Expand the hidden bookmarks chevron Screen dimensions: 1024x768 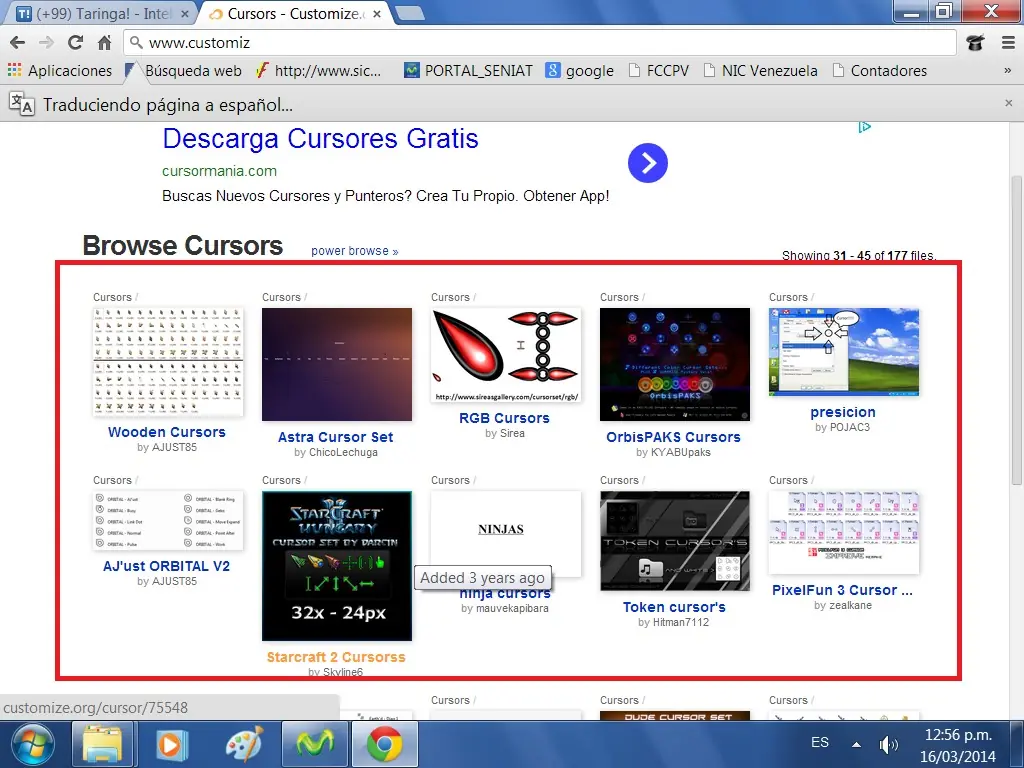1008,71
